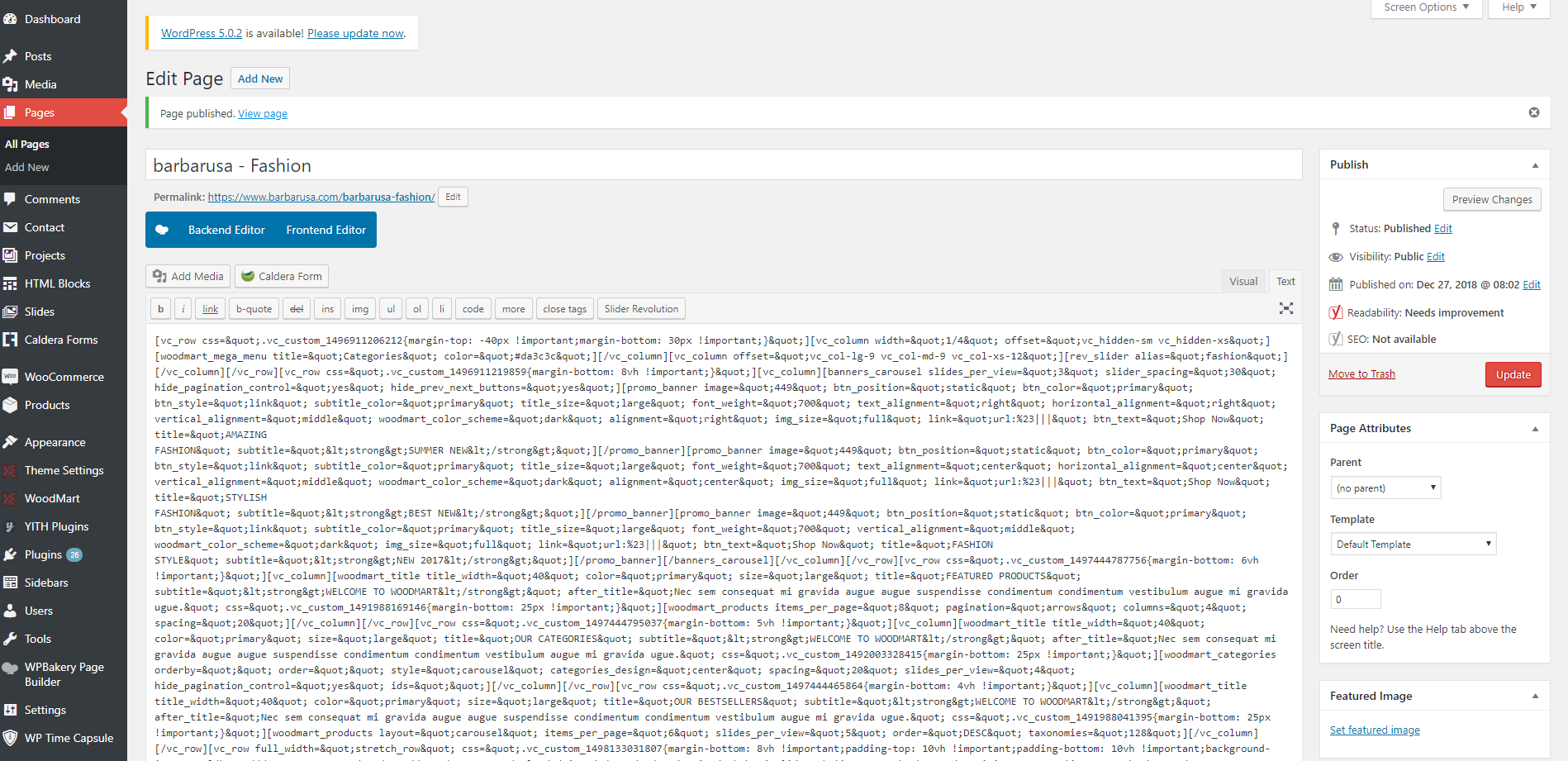
Task: Open the View page link
Action: 263,114
